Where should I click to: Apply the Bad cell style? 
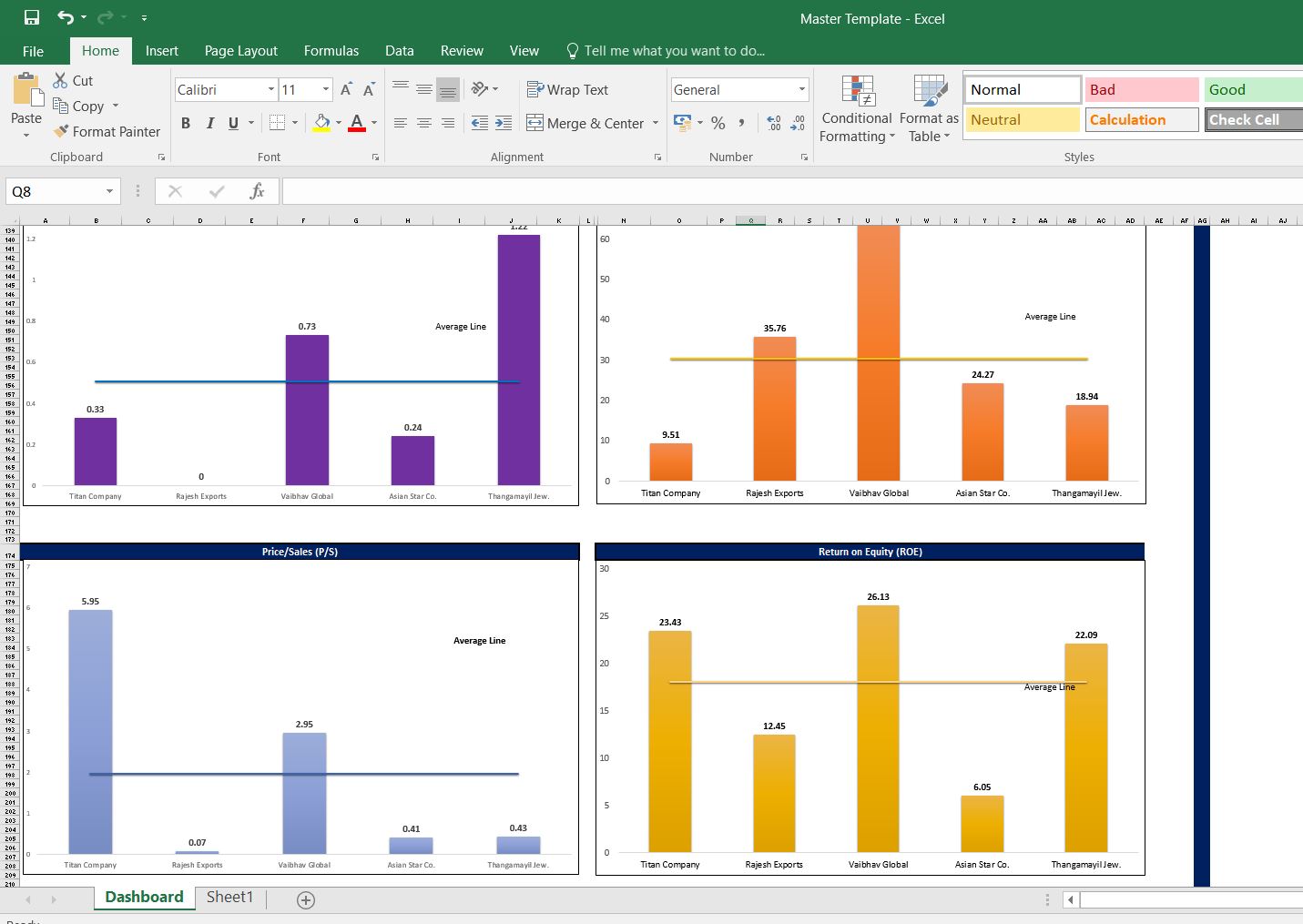(x=1141, y=89)
